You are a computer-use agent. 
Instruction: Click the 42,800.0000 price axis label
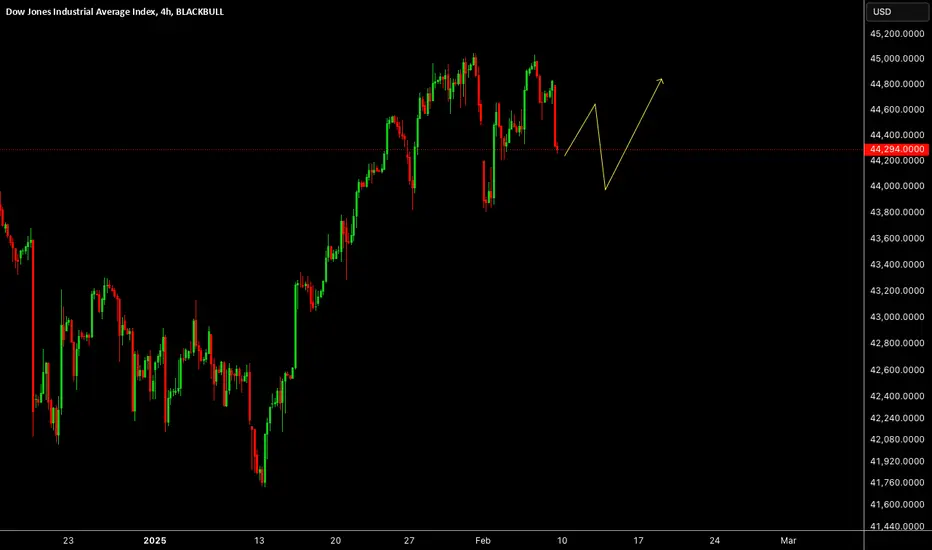point(897,343)
